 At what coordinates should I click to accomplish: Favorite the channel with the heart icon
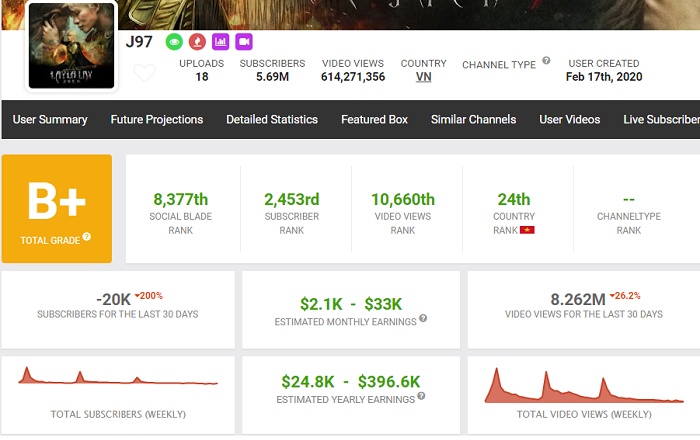(145, 72)
